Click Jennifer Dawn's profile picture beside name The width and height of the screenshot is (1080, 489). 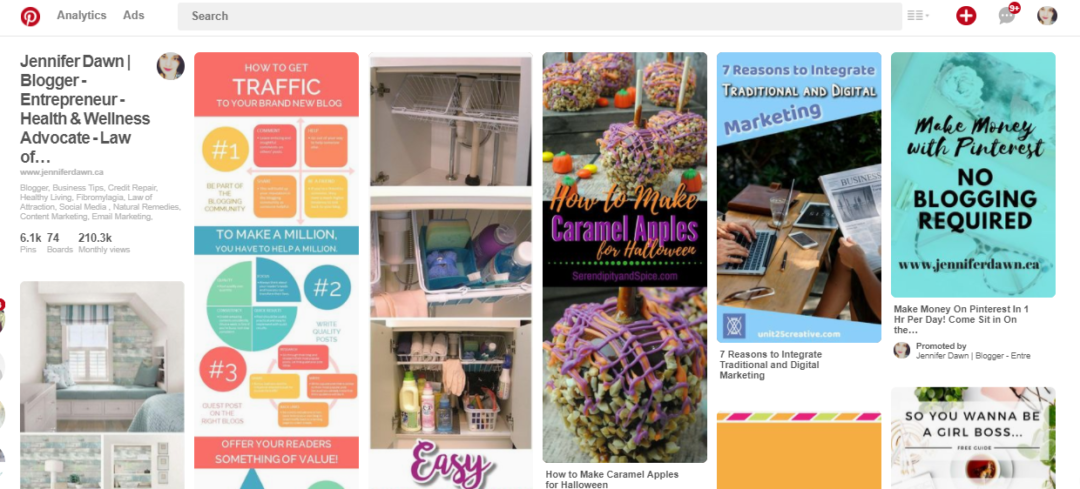pos(170,66)
